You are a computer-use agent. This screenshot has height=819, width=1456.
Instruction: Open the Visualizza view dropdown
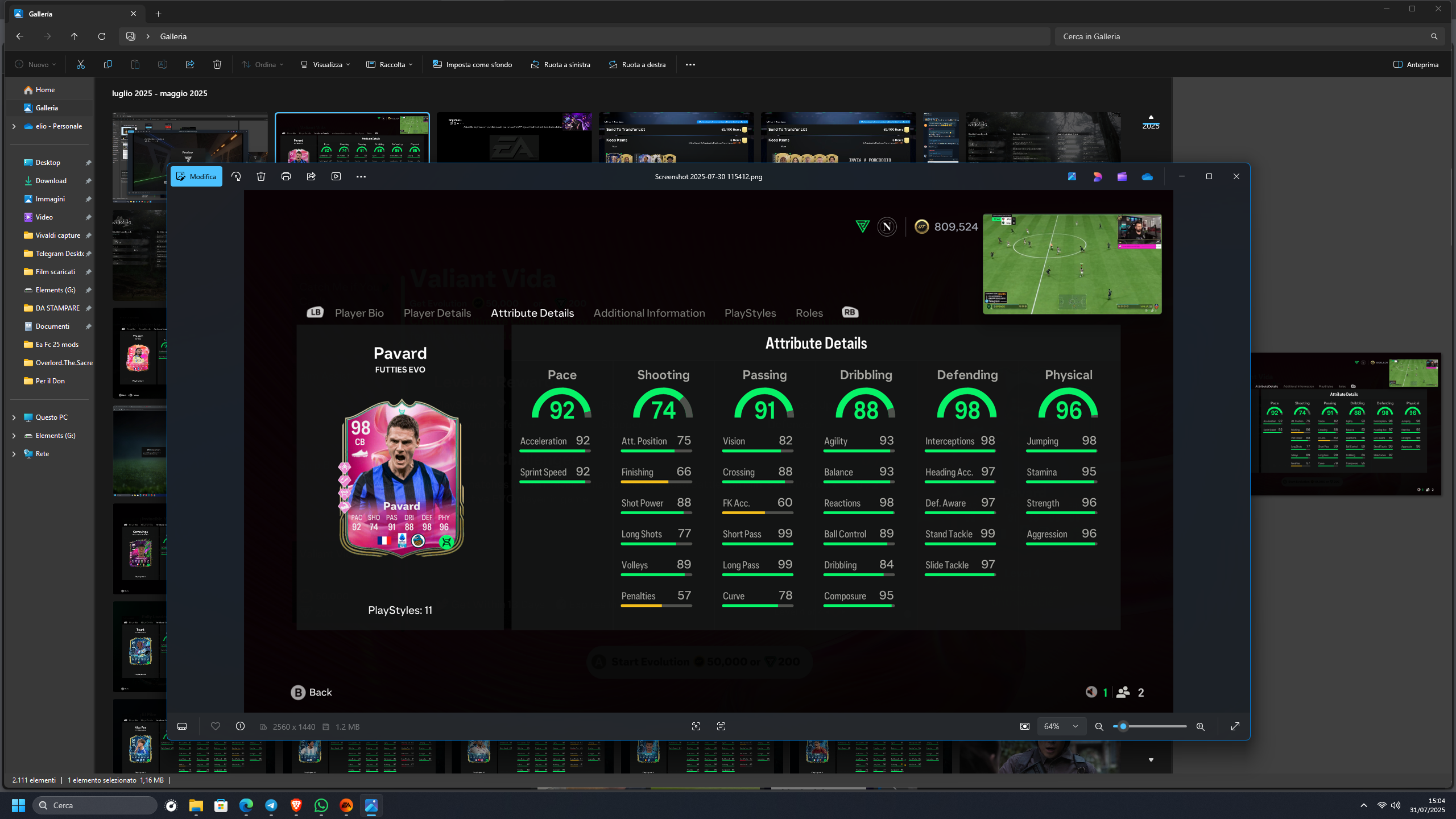point(325,65)
